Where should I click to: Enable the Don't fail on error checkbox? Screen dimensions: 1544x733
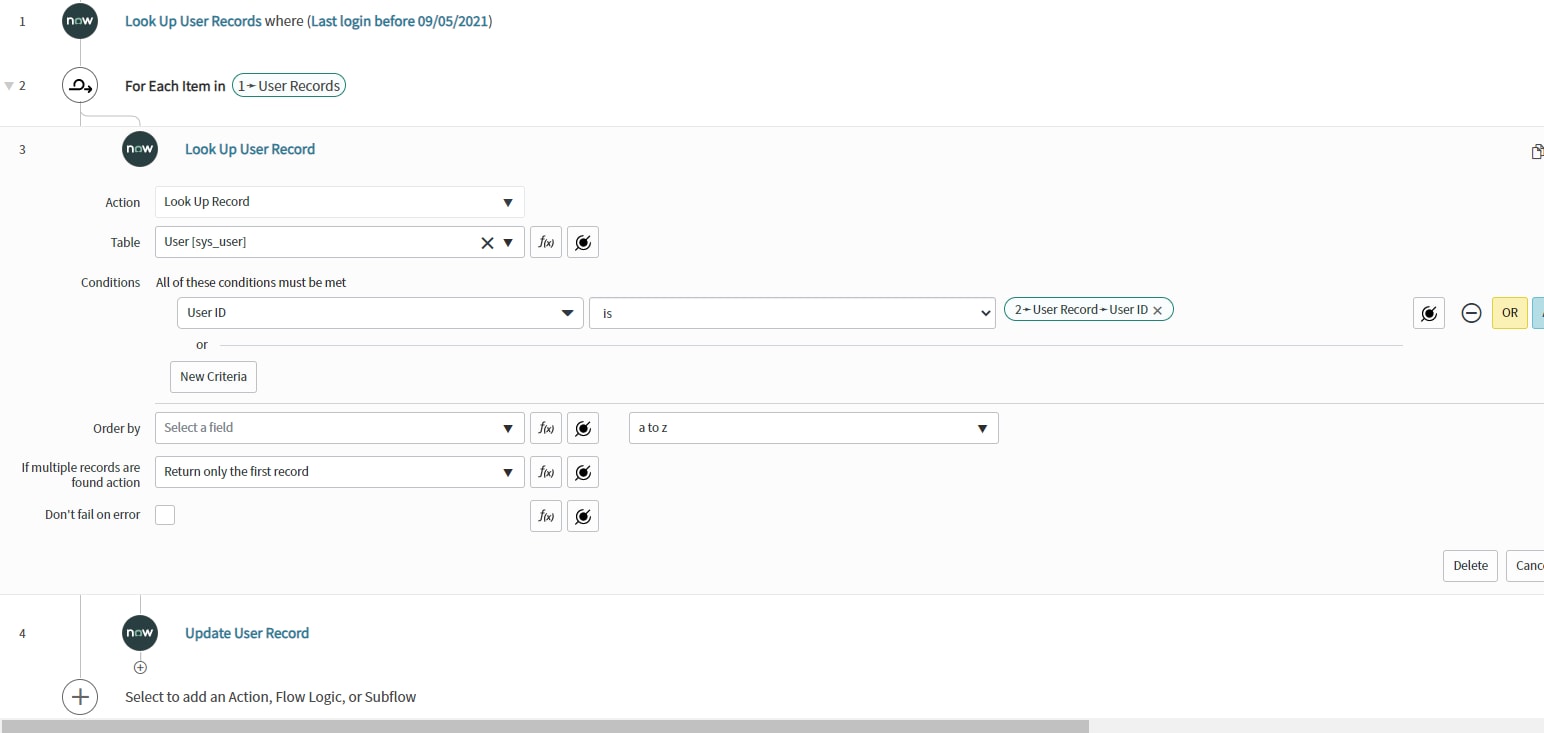[164, 514]
